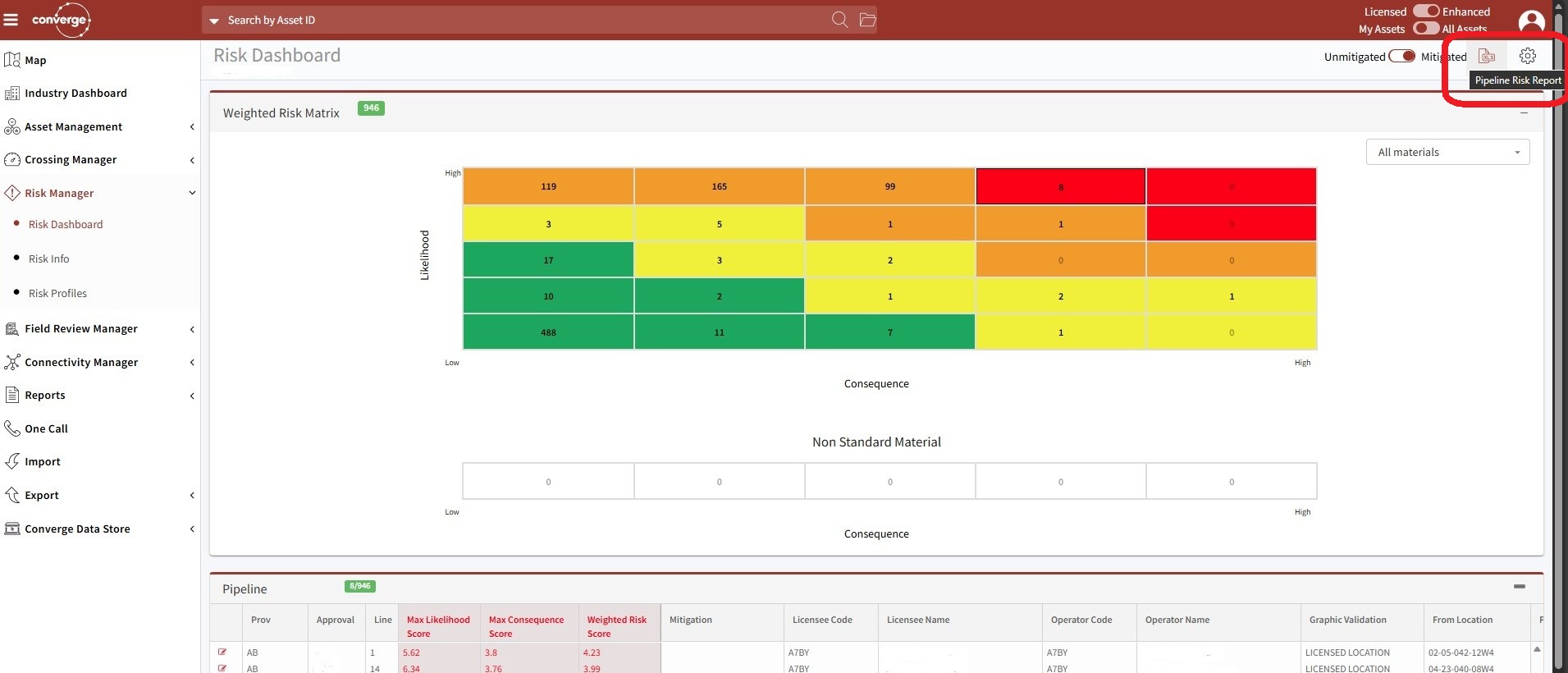Viewport: 1568px width, 673px height.
Task: Select the orange matrix cell with 165
Action: point(719,186)
